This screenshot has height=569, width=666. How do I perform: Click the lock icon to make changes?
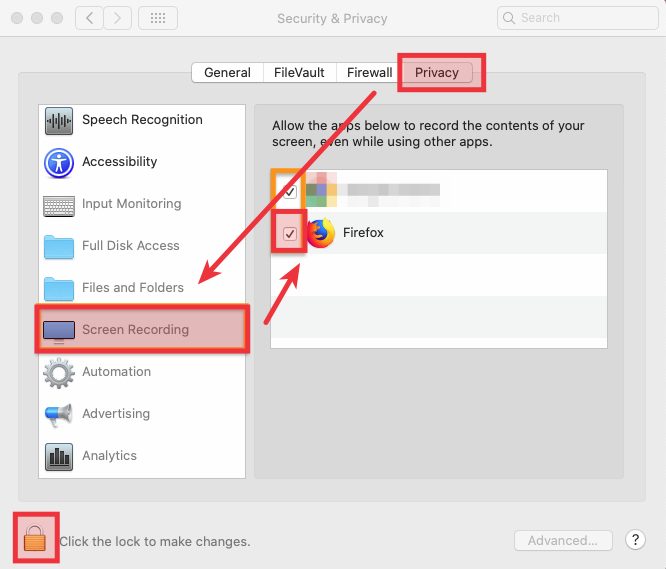click(35, 540)
